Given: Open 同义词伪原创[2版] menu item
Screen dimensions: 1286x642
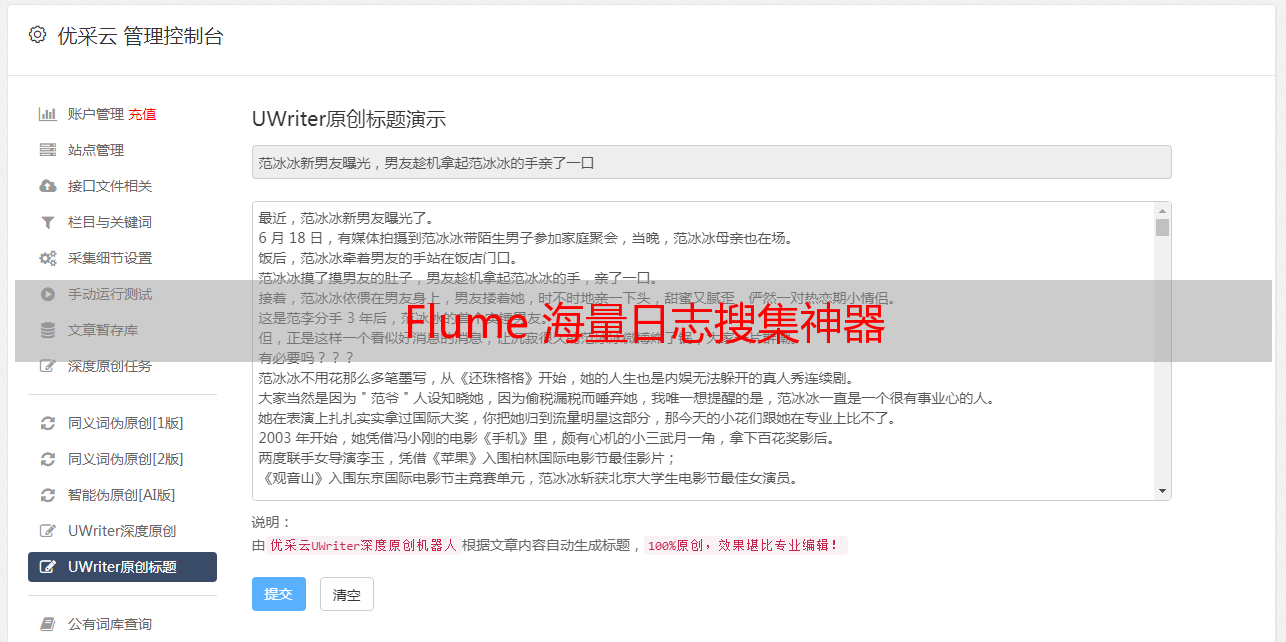Looking at the screenshot, I should point(122,459).
